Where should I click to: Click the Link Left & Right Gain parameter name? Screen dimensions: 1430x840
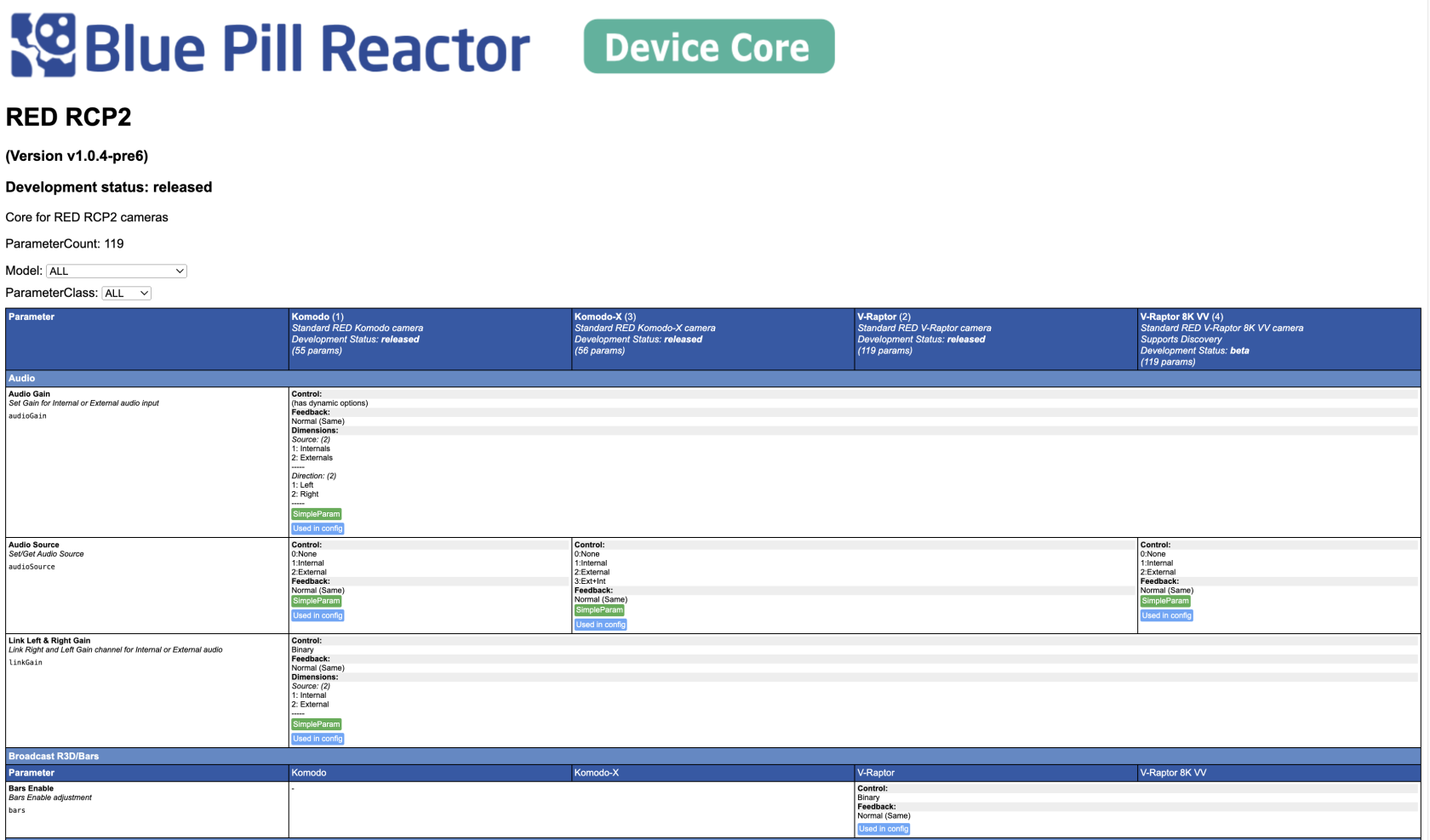tap(49, 641)
